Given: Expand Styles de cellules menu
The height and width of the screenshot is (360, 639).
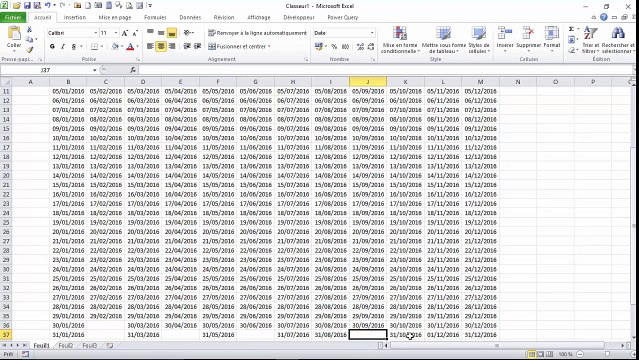Looking at the screenshot, I should pos(479,40).
